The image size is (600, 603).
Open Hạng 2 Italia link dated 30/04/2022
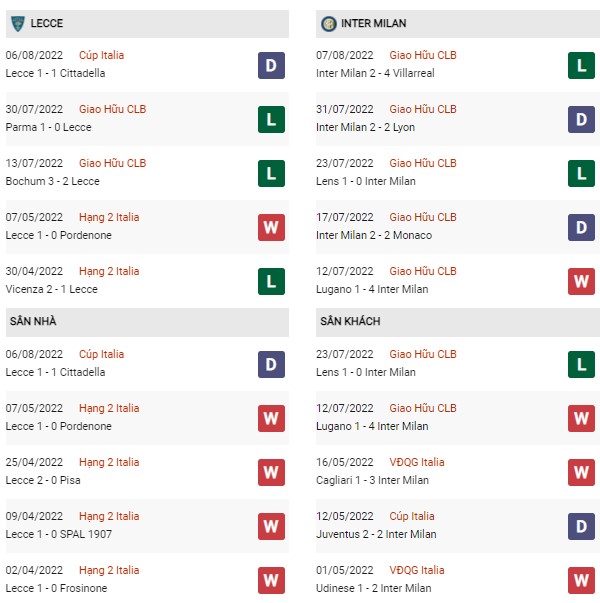pyautogui.click(x=109, y=272)
